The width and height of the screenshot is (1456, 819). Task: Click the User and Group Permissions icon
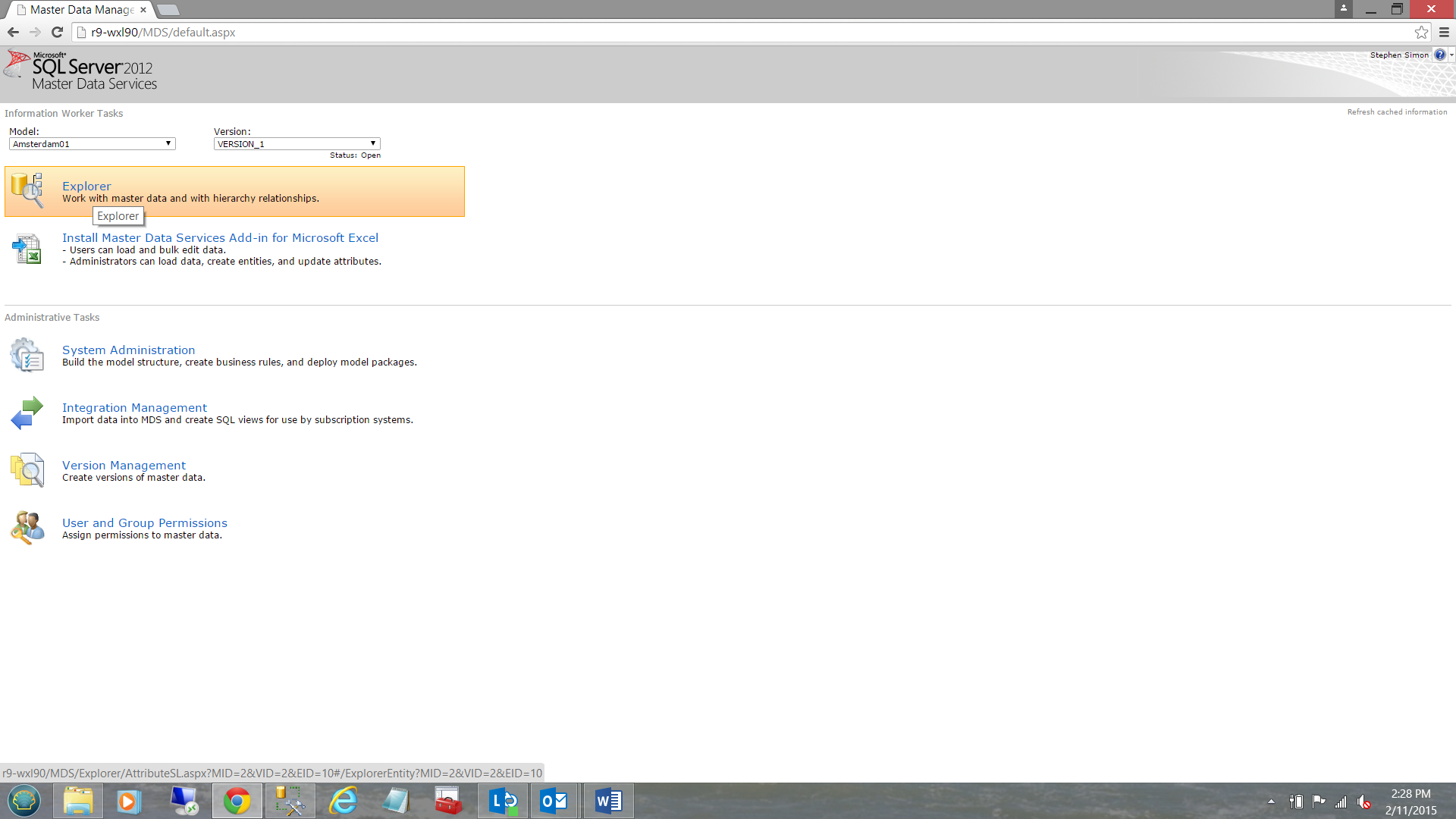pos(27,528)
